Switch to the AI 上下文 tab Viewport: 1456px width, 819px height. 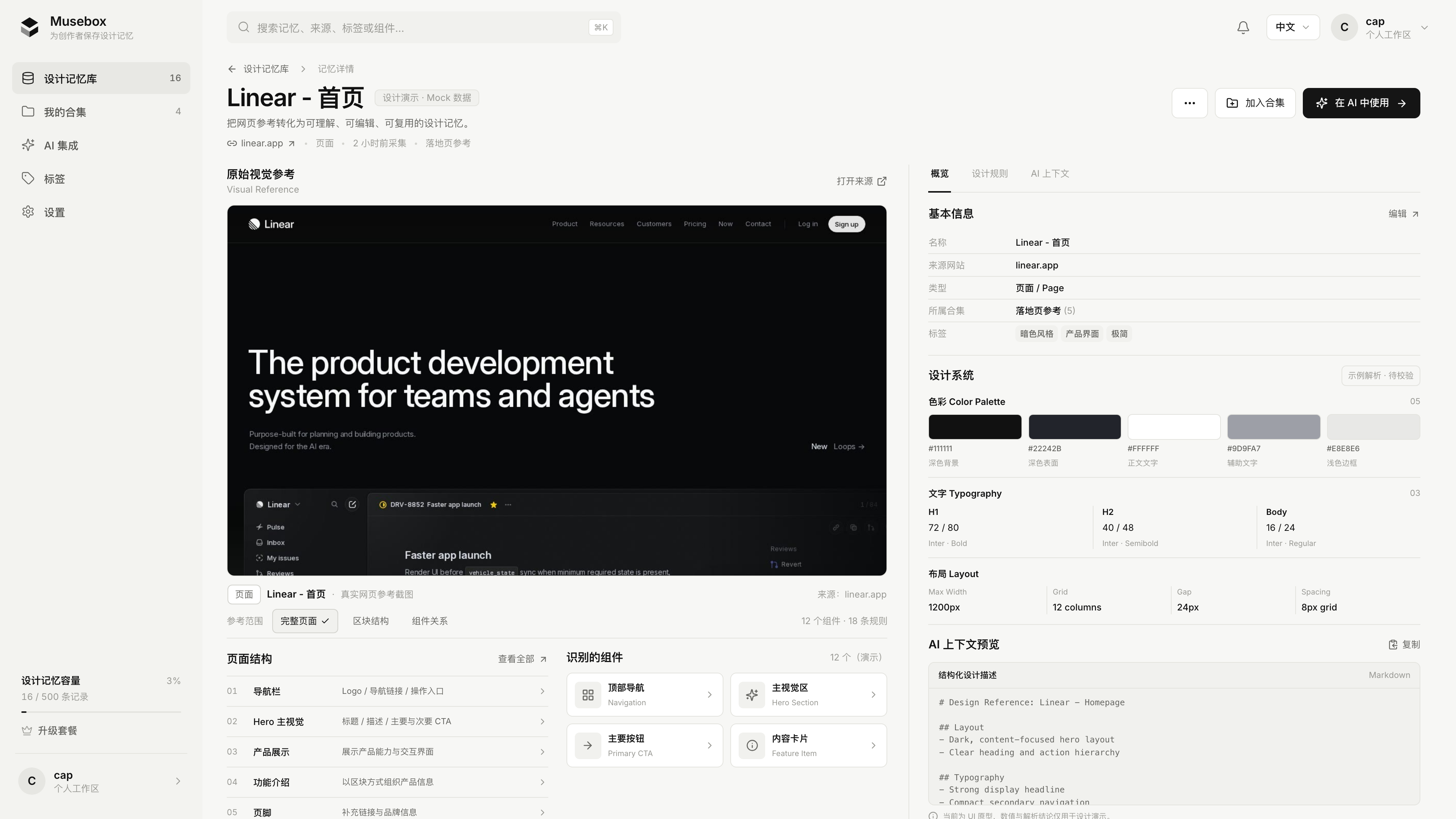1050,174
